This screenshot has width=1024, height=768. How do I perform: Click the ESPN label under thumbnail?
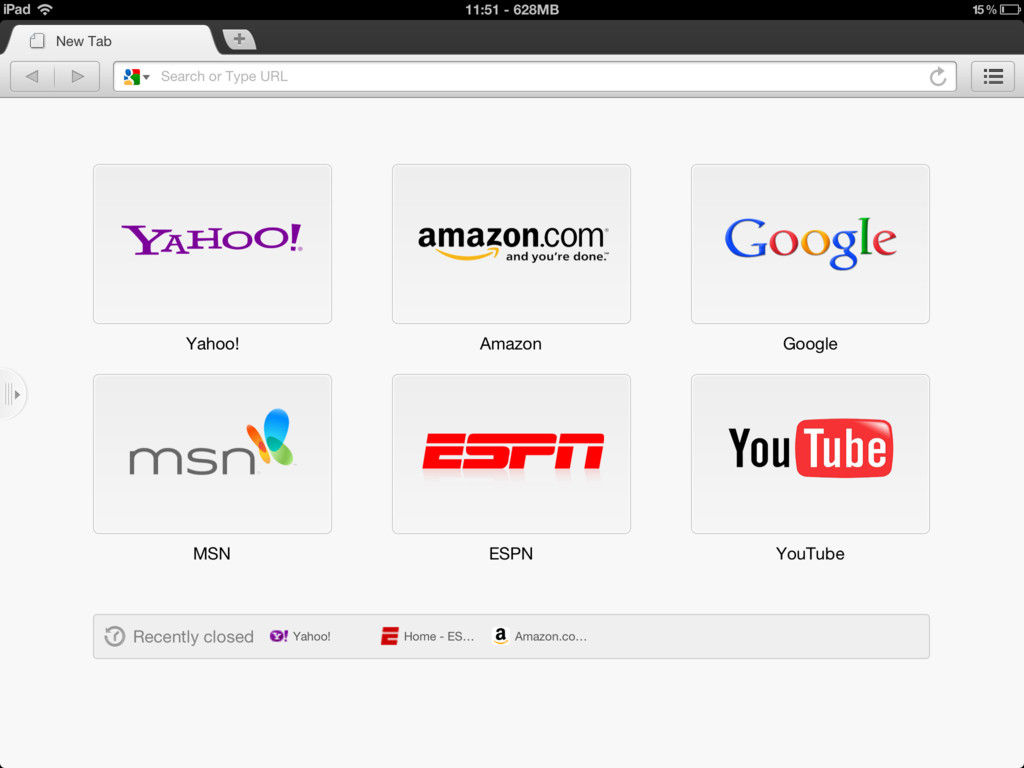pos(511,554)
